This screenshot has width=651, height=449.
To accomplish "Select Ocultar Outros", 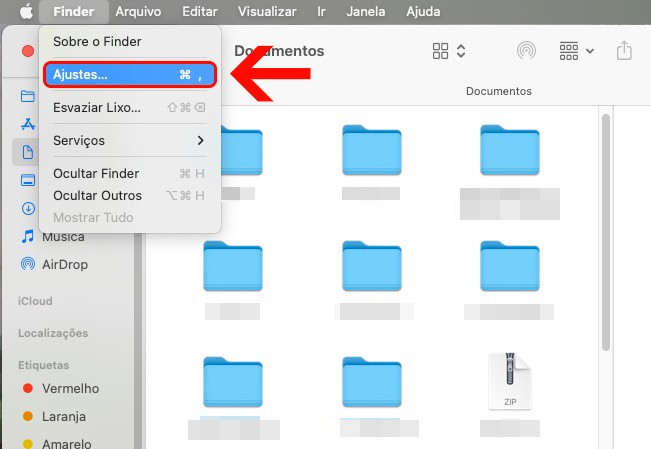I will coord(130,195).
